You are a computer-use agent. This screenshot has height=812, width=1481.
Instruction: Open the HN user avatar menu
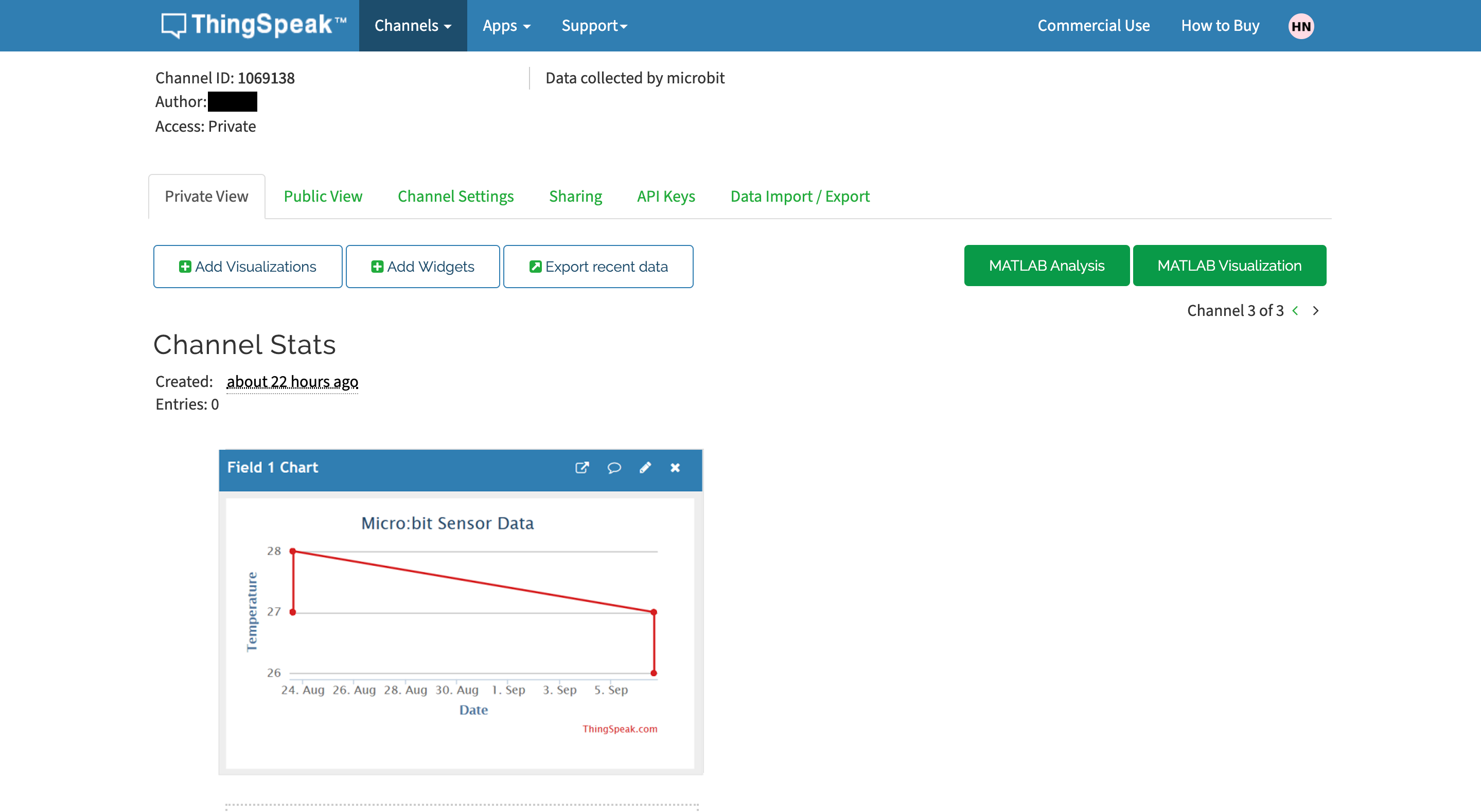(1300, 26)
